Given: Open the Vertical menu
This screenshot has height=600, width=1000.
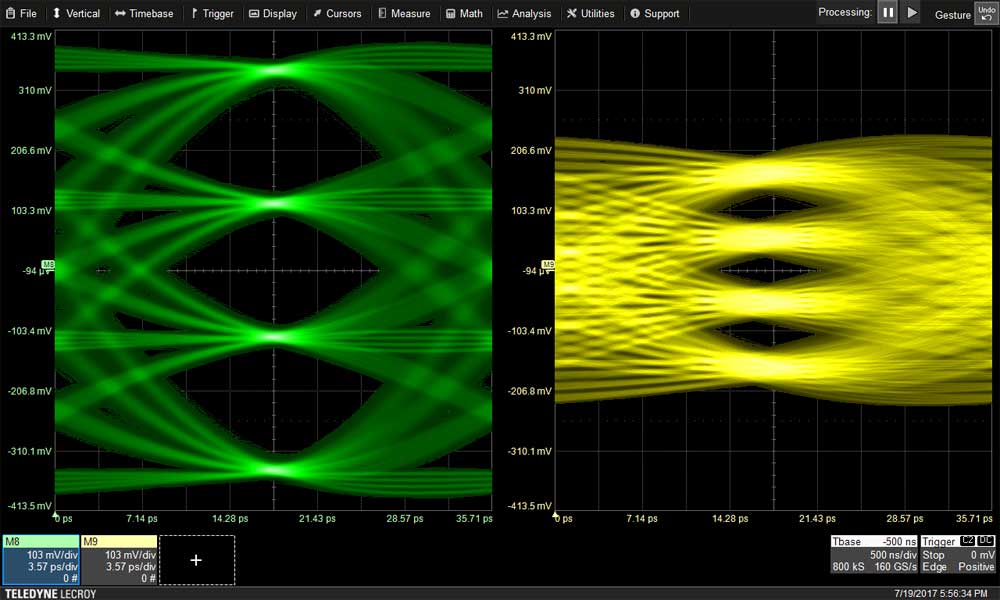Looking at the screenshot, I should [x=76, y=14].
